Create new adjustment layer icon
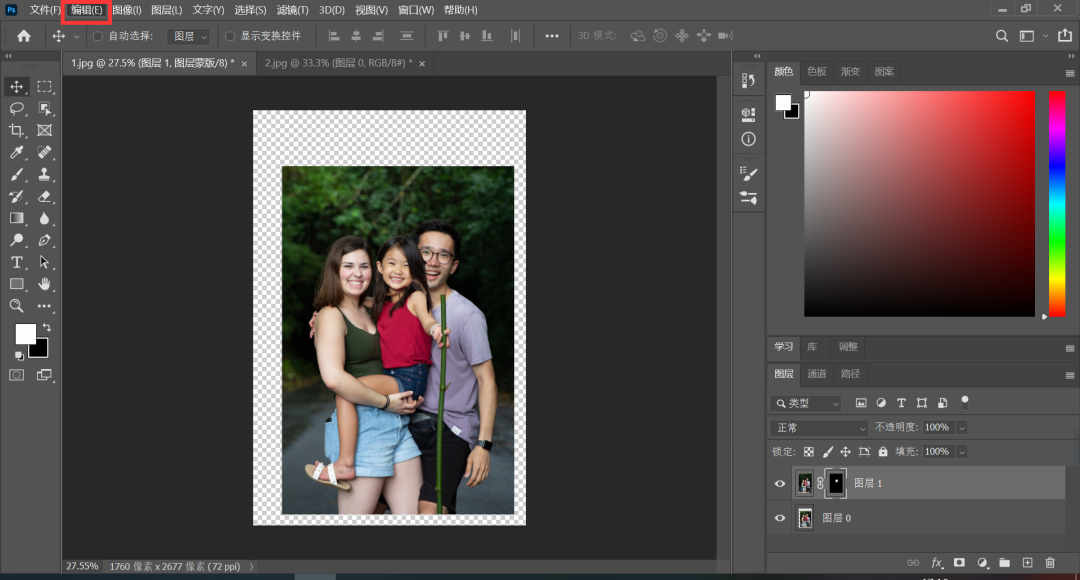The width and height of the screenshot is (1080, 580). [982, 563]
